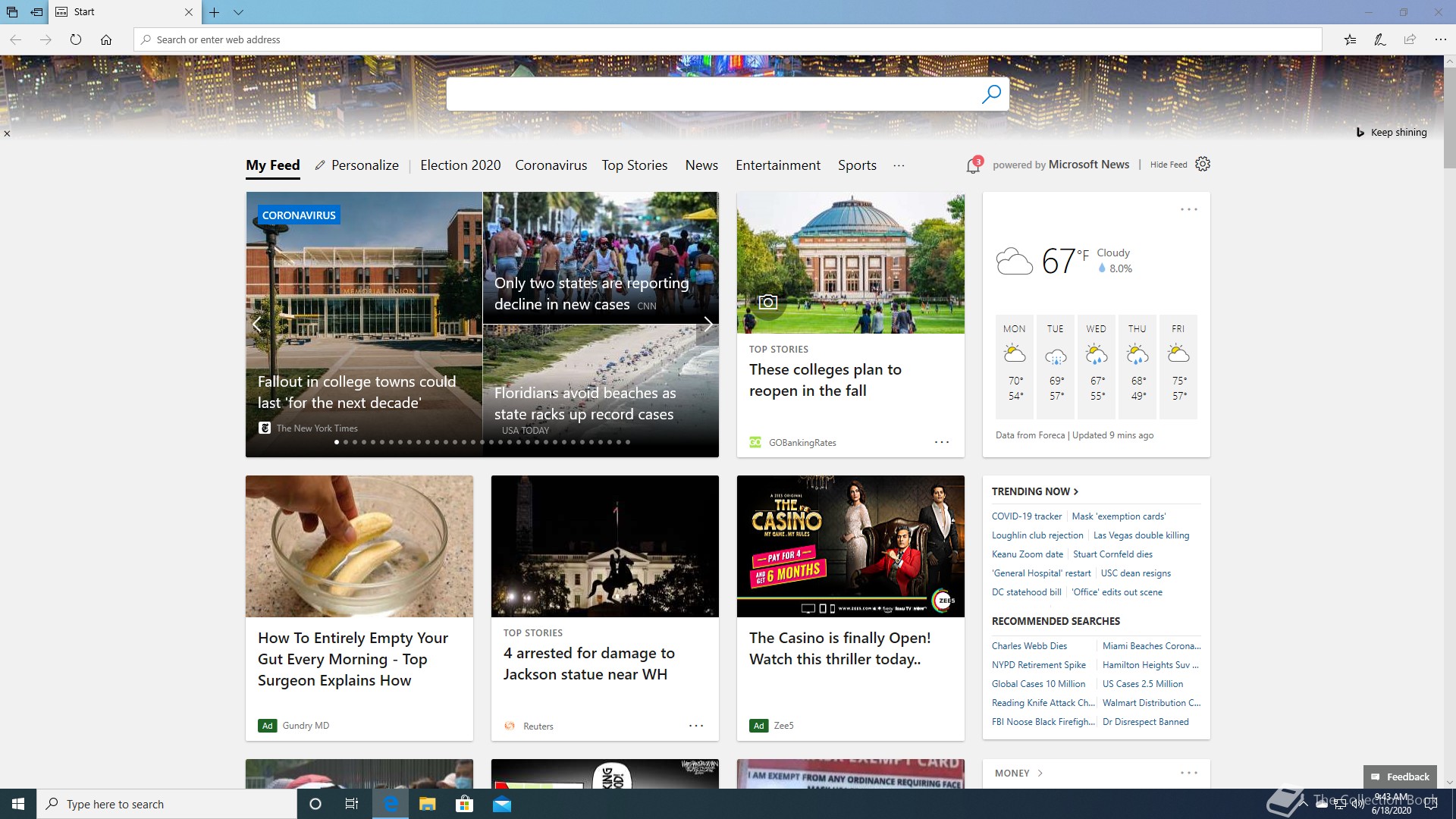Expand the tab preview chevron
The height and width of the screenshot is (819, 1456).
(238, 12)
